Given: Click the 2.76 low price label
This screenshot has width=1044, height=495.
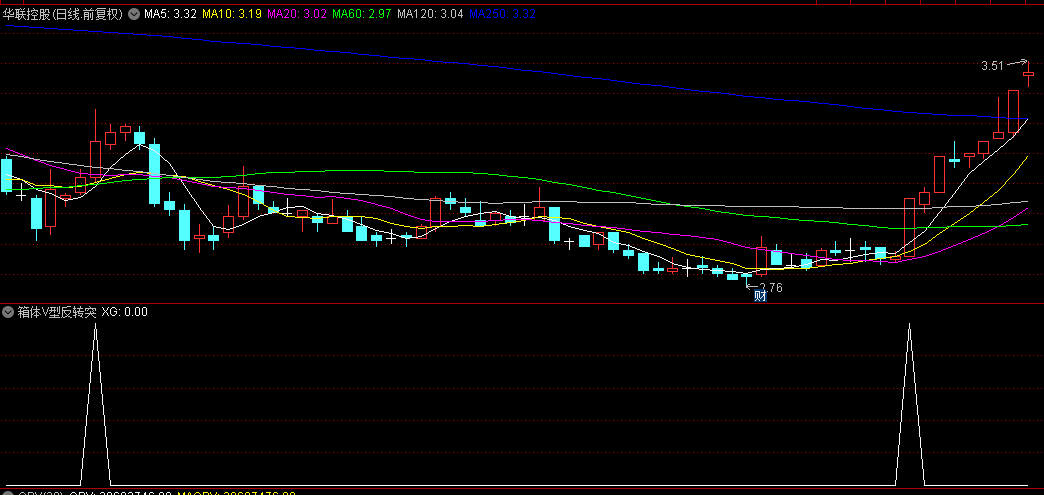Looking at the screenshot, I should tap(771, 288).
